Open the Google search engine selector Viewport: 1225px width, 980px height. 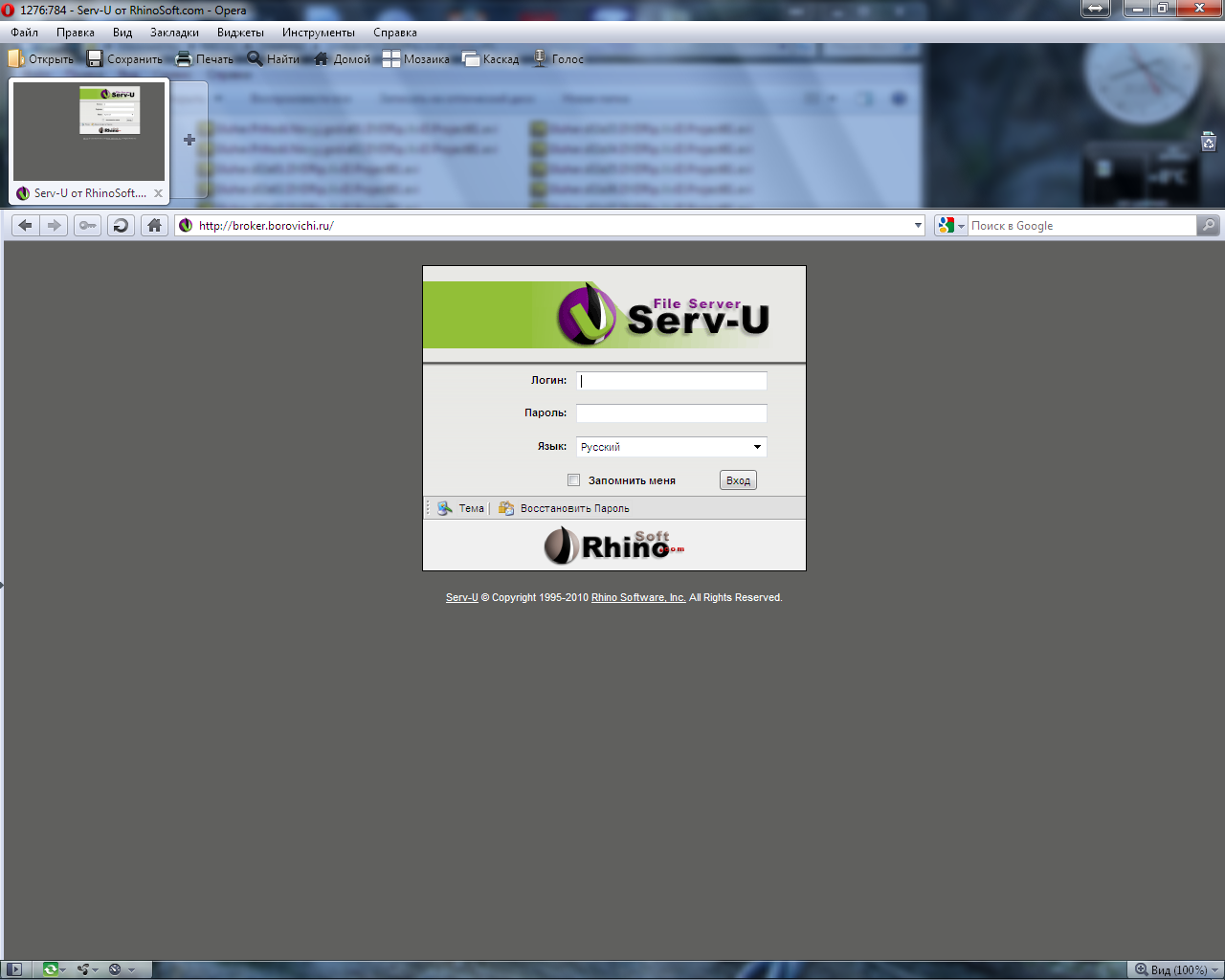pyautogui.click(x=951, y=226)
